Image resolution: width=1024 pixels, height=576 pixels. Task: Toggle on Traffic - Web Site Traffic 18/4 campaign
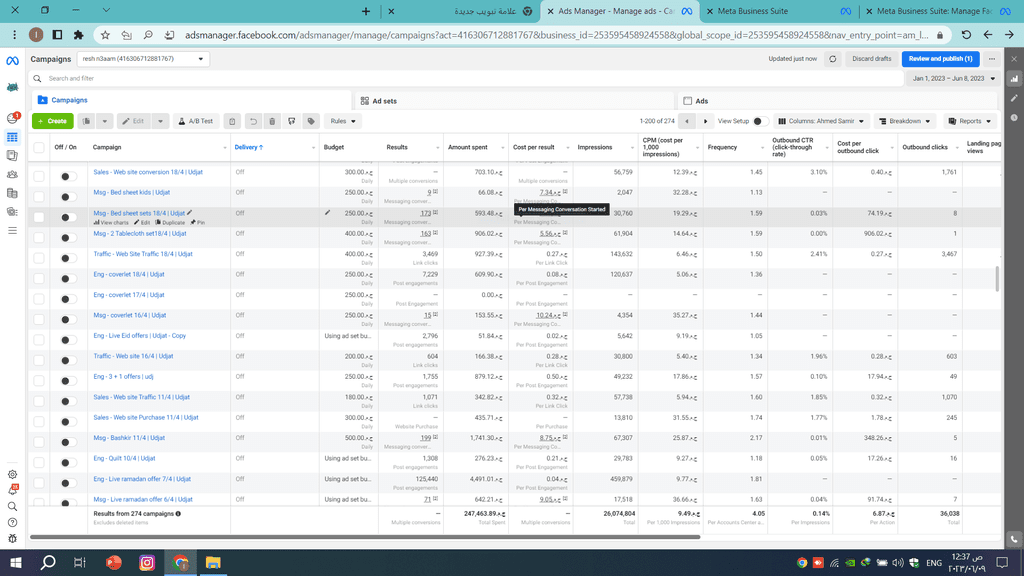(x=67, y=258)
